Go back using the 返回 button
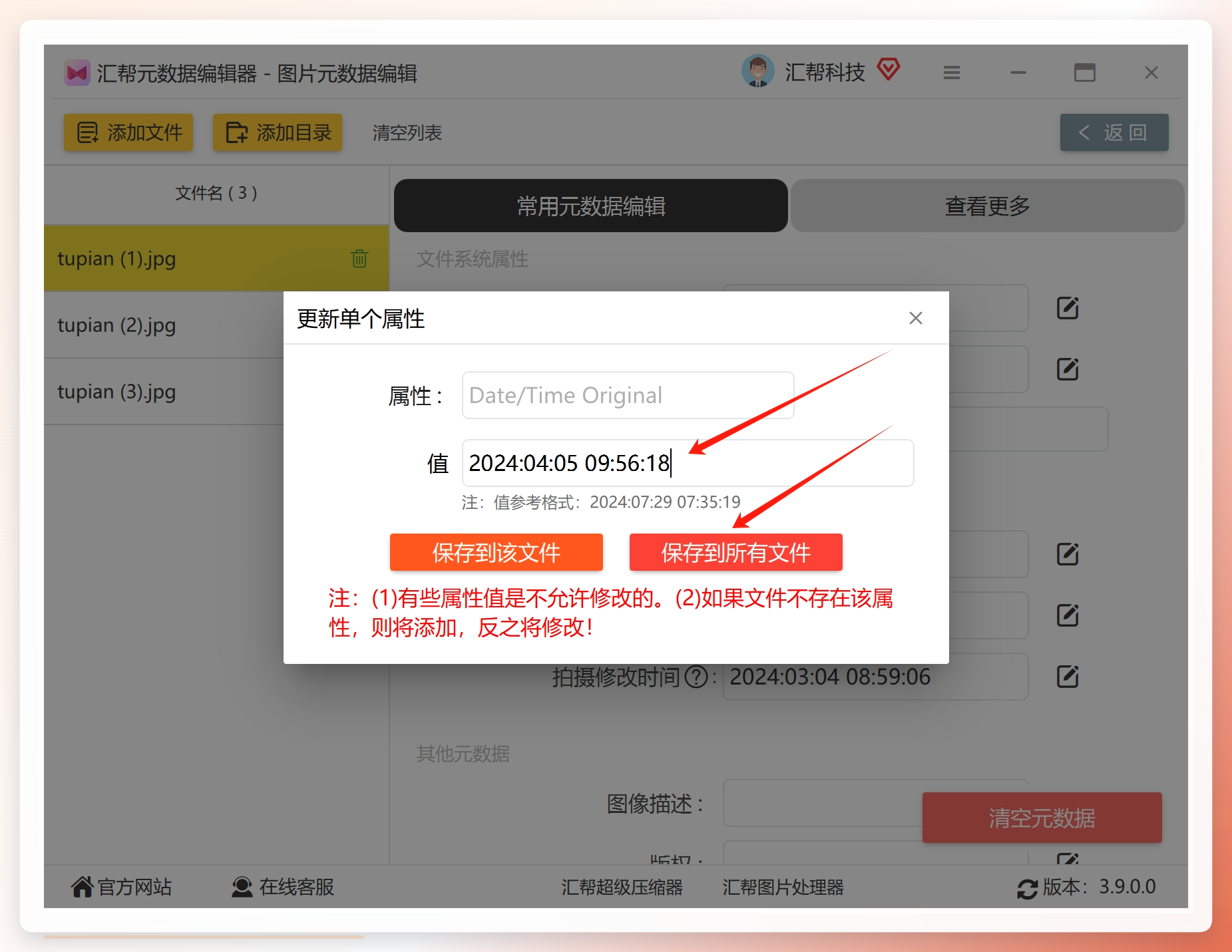The image size is (1232, 952). [1114, 132]
